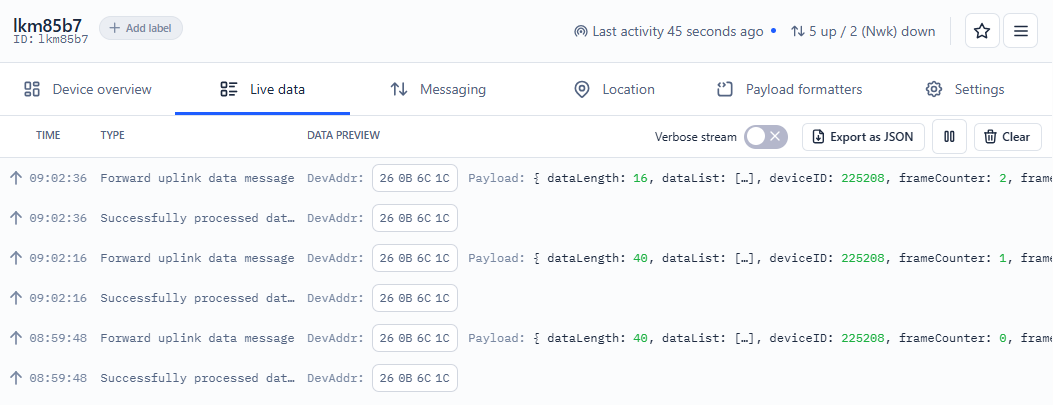Toggle the Verbose stream switch

click(766, 137)
